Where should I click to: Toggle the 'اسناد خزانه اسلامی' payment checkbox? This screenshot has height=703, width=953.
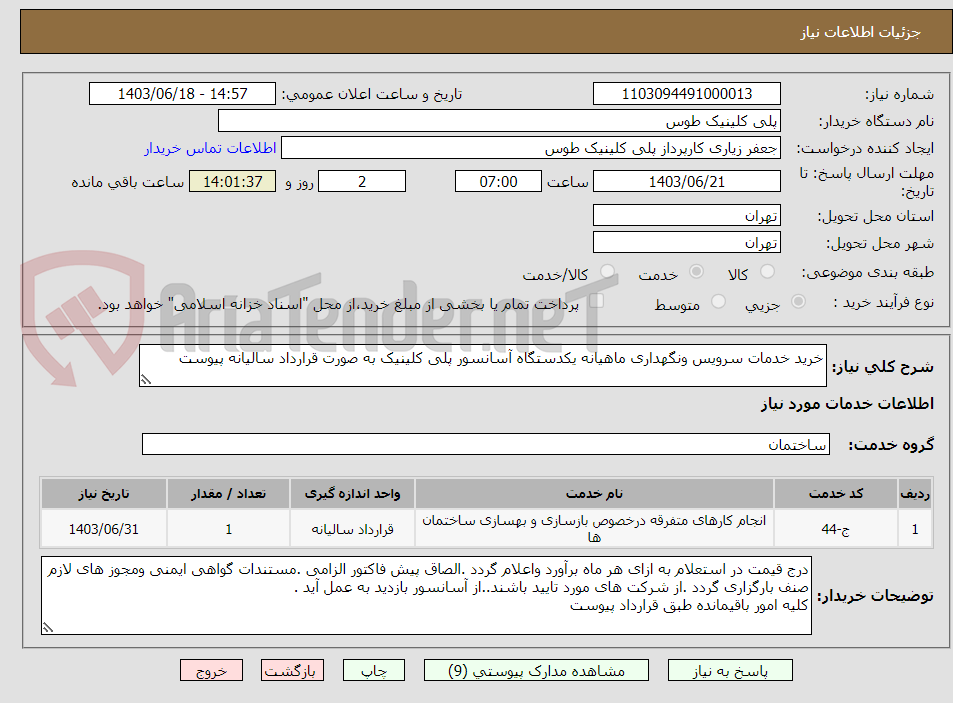pyautogui.click(x=596, y=301)
